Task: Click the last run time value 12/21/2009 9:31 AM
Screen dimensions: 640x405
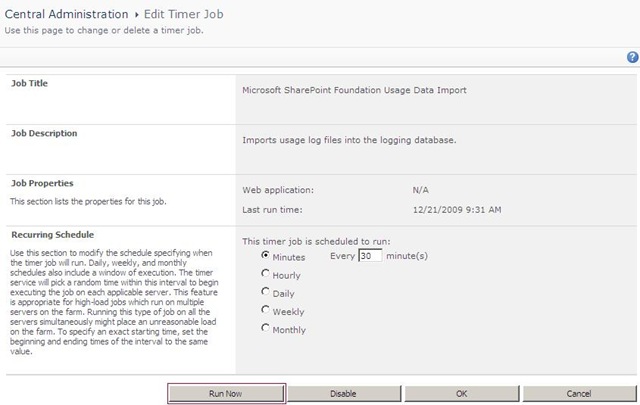Action: [x=457, y=210]
